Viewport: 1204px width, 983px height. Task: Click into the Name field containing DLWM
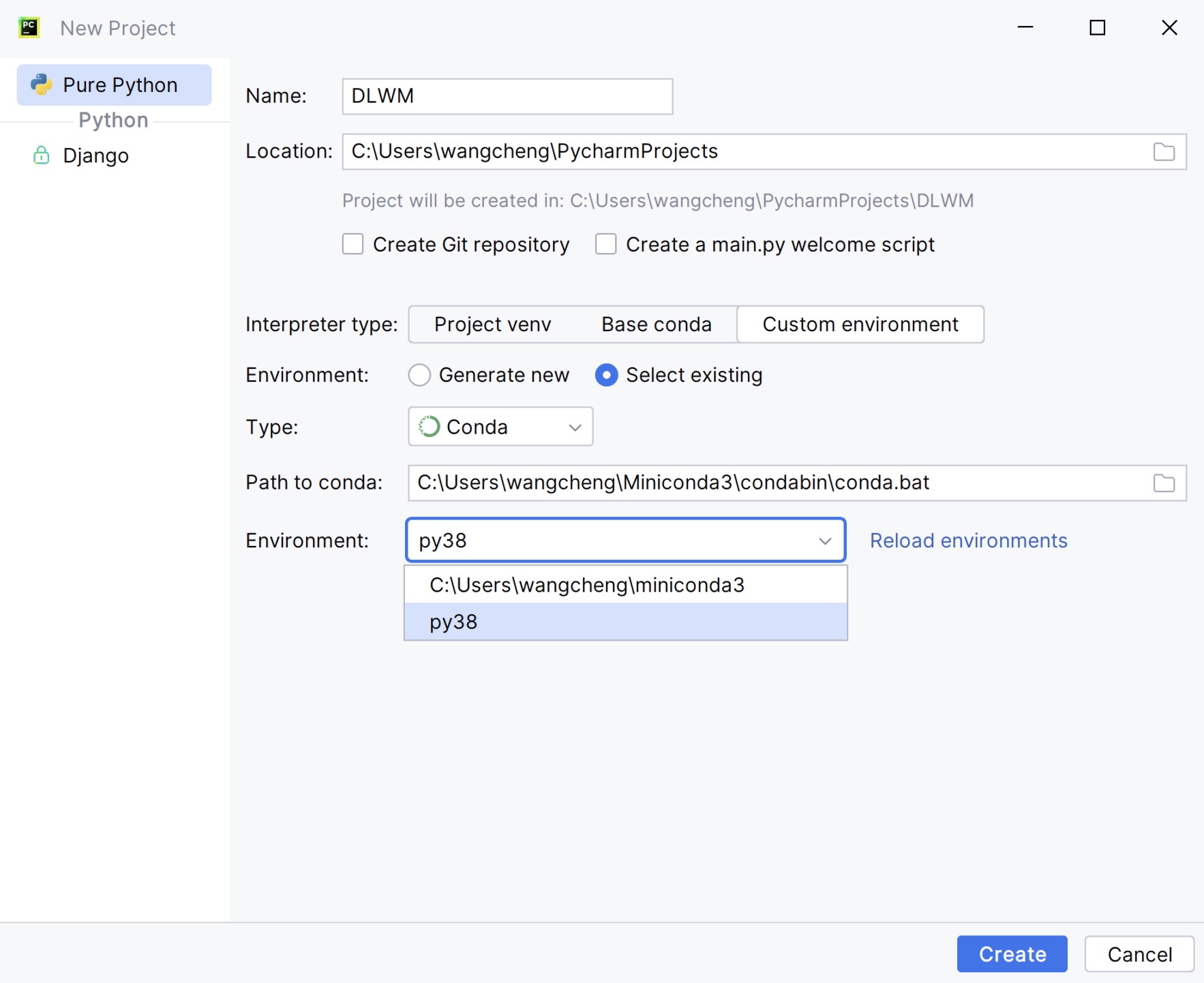[507, 96]
